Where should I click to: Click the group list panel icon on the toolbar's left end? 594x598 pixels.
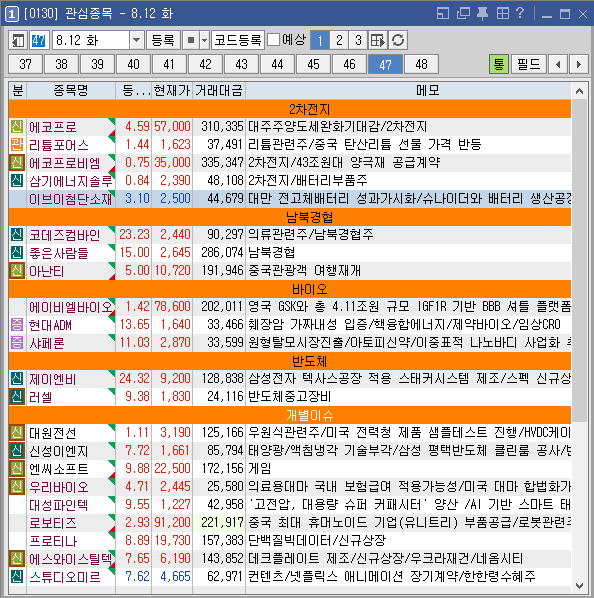pyautogui.click(x=18, y=40)
